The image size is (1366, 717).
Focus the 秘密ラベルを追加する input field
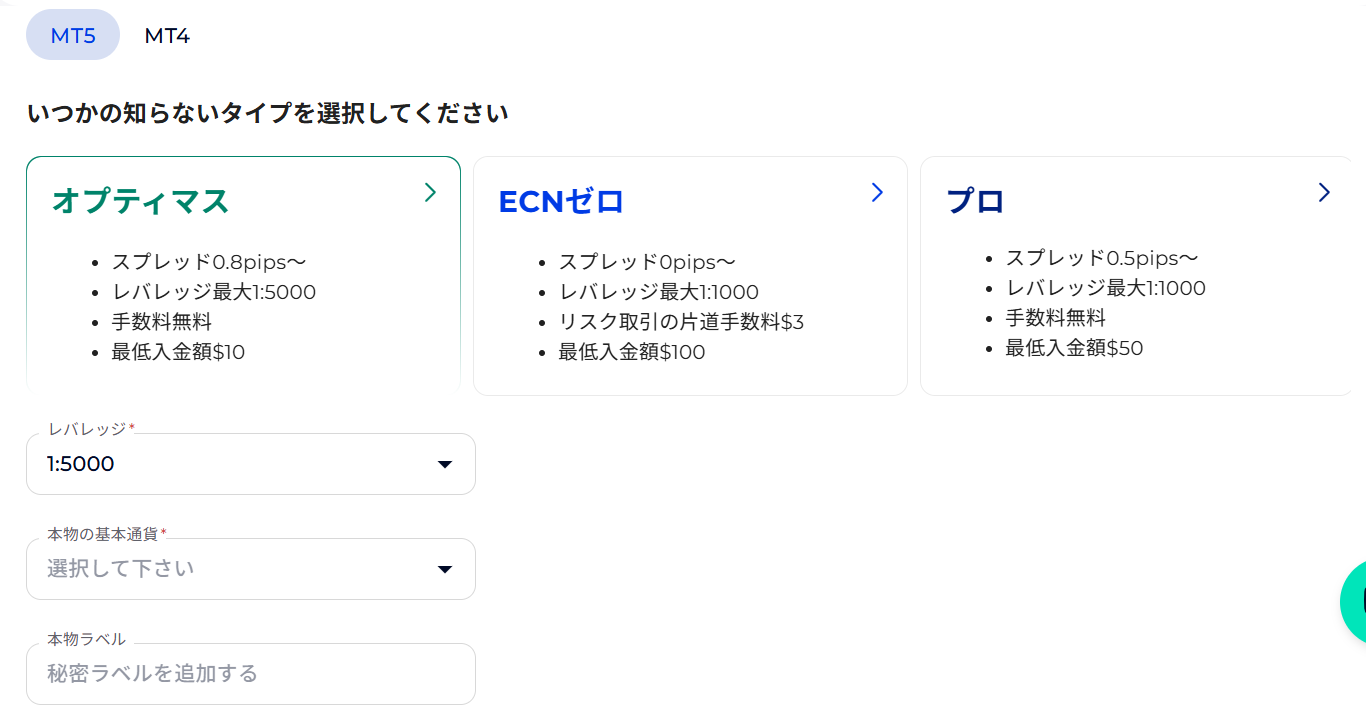tap(250, 674)
